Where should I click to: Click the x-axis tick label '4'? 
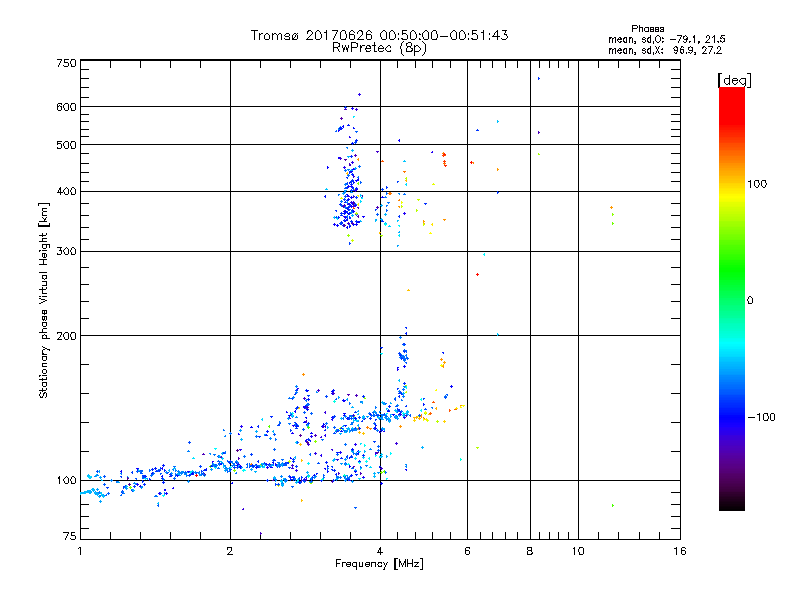pos(380,551)
